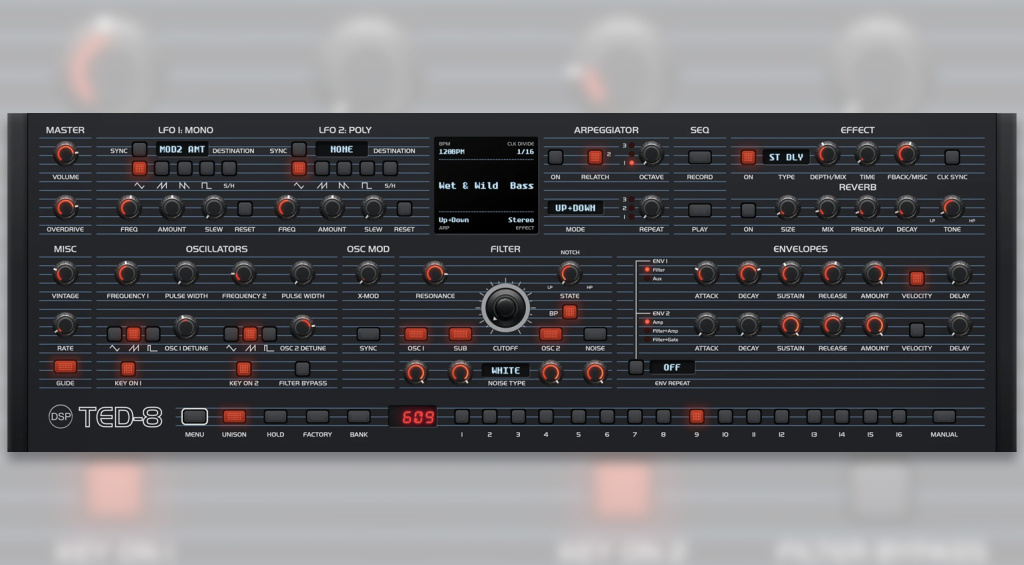Select LFO 1 square waveform button
Screen dimensions: 1024x565
pyautogui.click(x=207, y=169)
